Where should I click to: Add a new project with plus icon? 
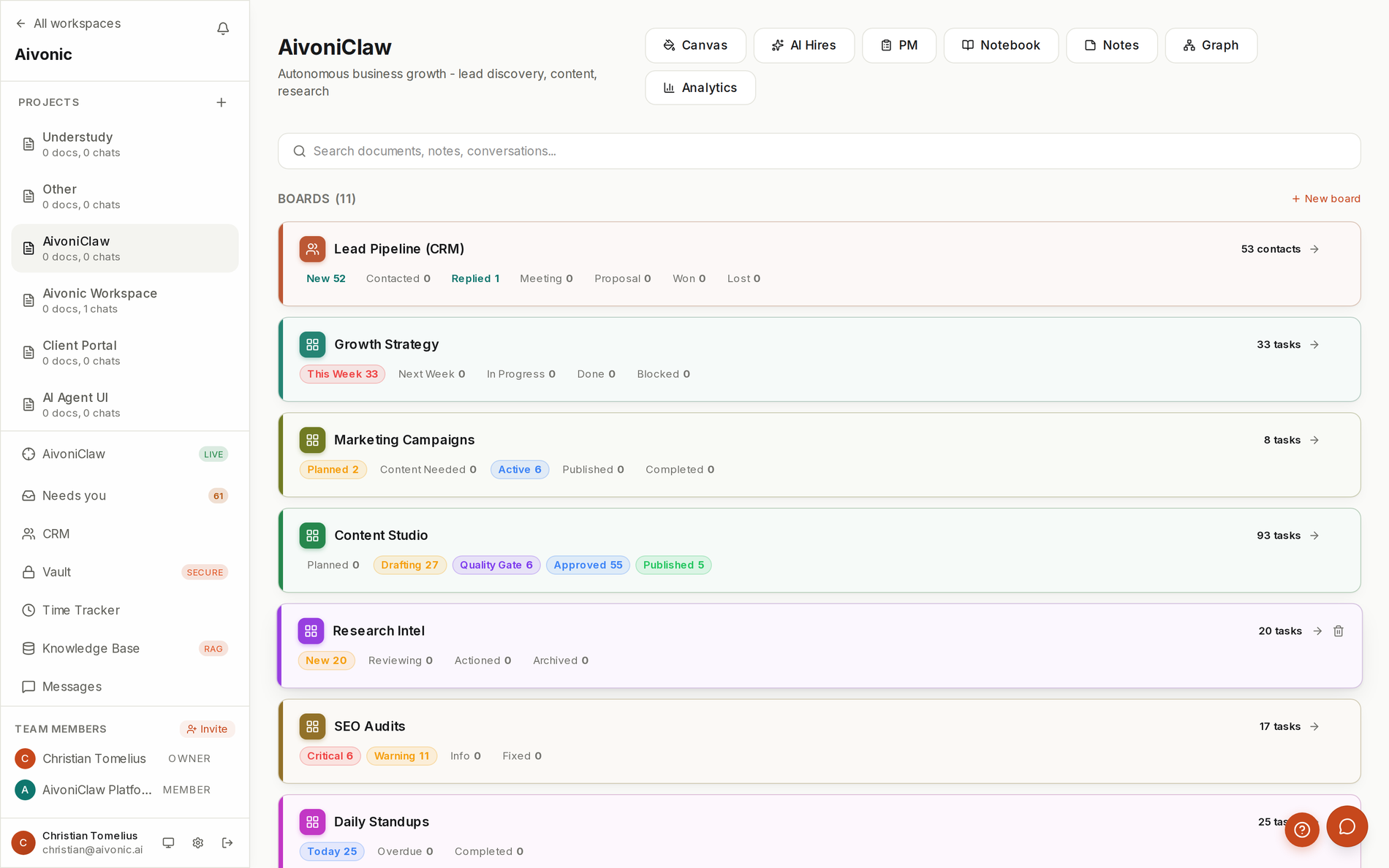coord(222,102)
